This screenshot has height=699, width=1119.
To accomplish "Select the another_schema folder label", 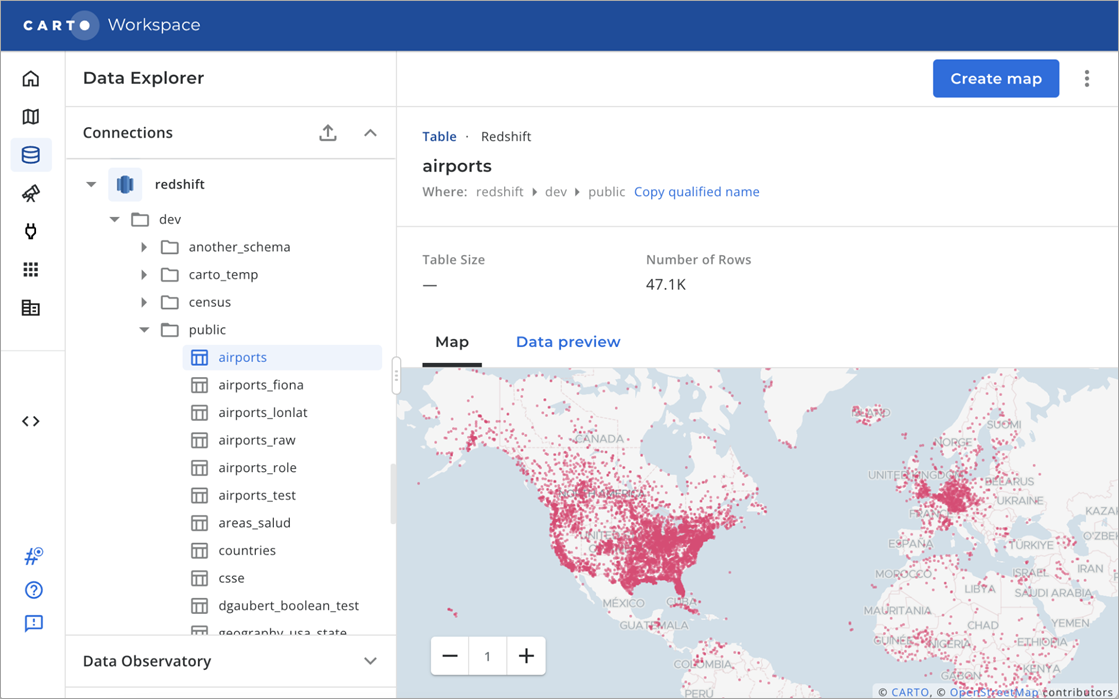I will coord(239,247).
